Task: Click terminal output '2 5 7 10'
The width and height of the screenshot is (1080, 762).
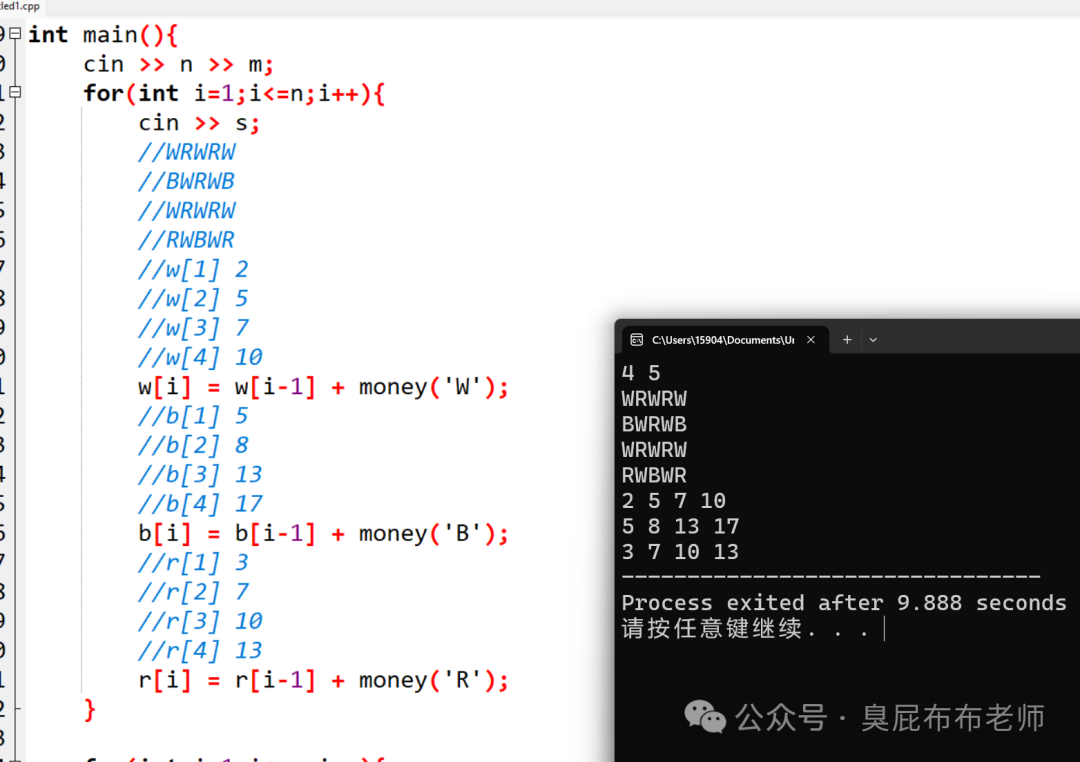Action: 673,501
